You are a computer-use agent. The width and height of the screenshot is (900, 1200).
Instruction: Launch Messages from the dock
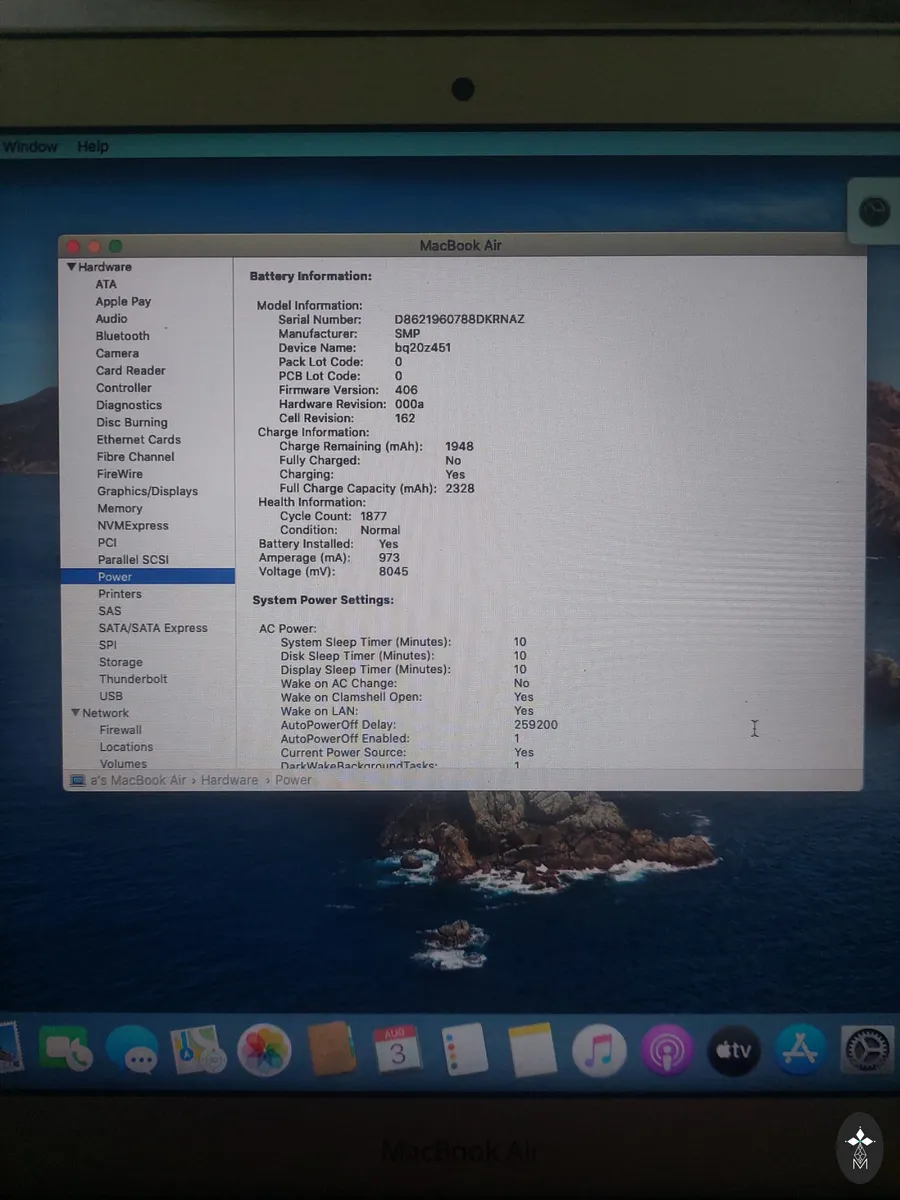(x=132, y=1050)
